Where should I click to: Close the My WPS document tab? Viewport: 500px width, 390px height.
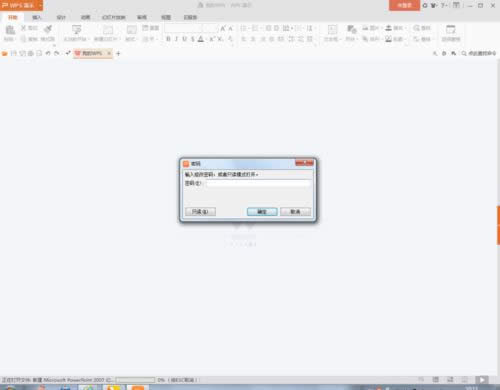tap(109, 53)
